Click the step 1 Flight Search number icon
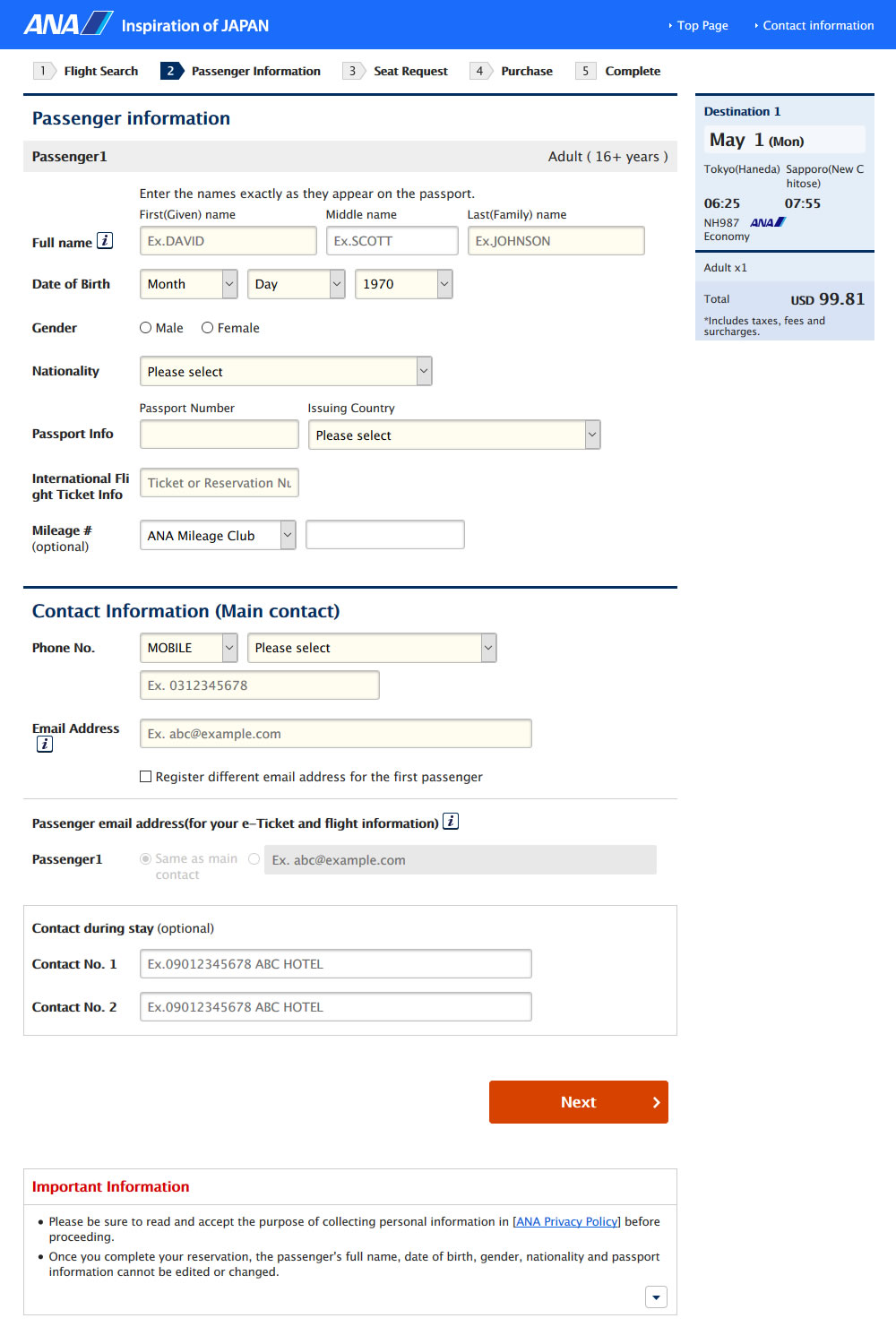The width and height of the screenshot is (896, 1344). tap(42, 71)
